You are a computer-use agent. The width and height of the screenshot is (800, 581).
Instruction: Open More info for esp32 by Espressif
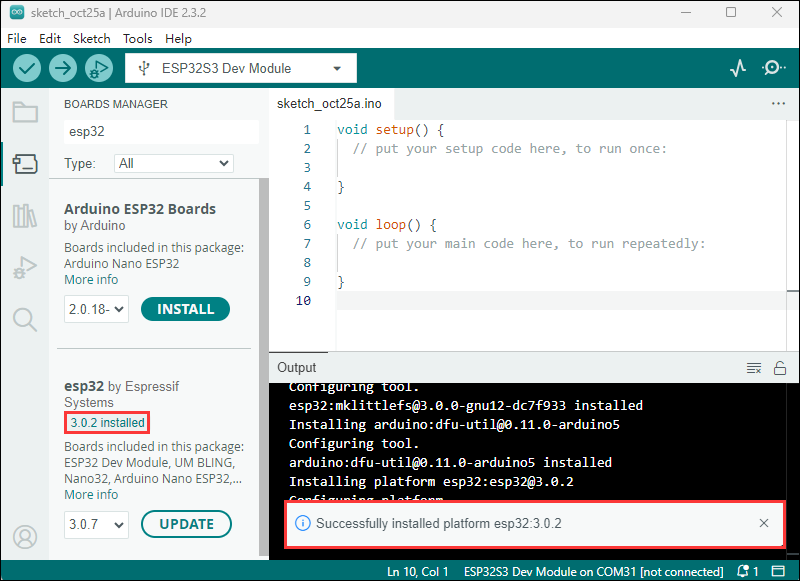pos(91,494)
